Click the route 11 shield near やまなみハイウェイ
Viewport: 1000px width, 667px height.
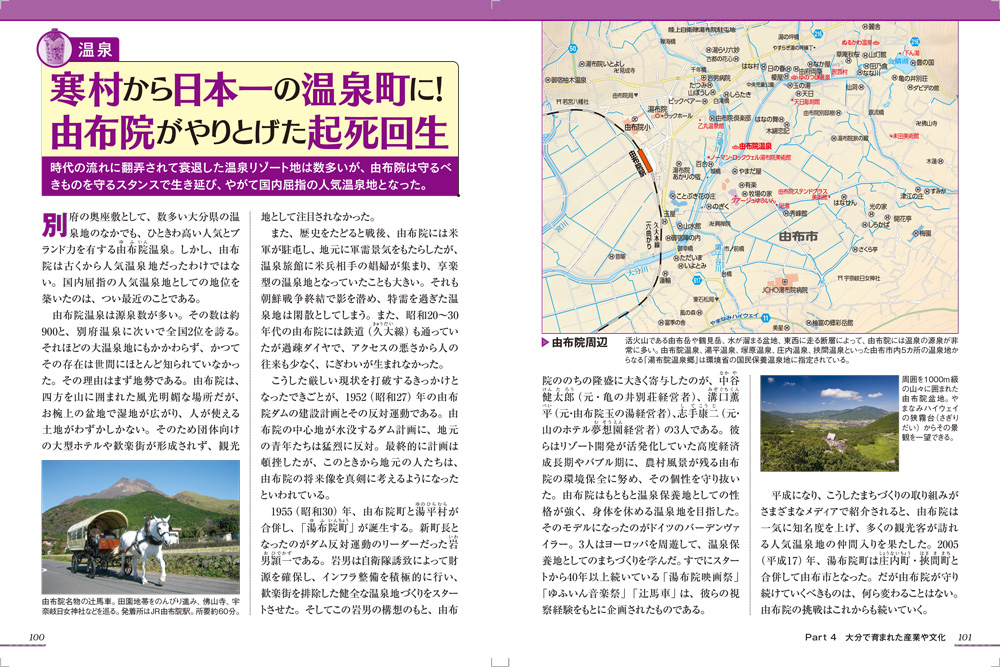(x=765, y=318)
